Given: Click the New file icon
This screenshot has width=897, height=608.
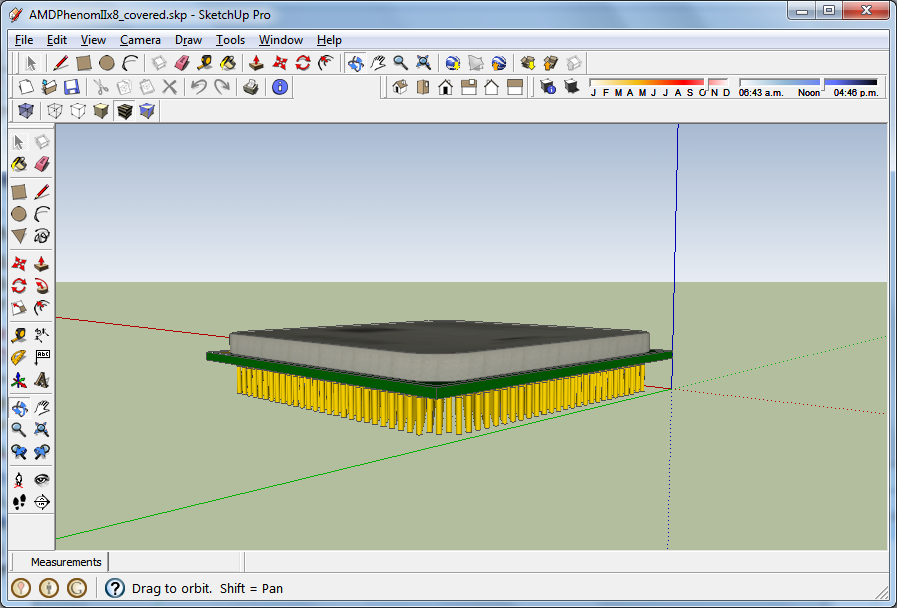Looking at the screenshot, I should tap(26, 87).
